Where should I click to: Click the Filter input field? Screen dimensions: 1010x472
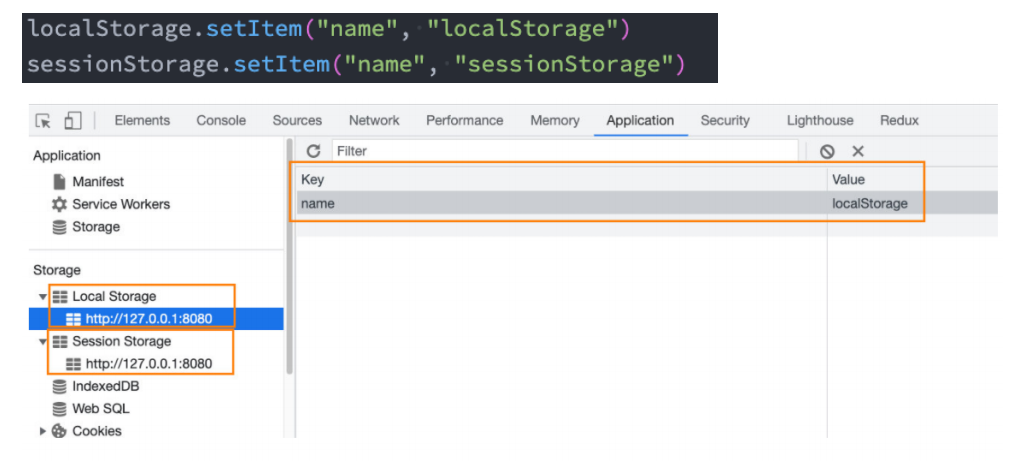coord(564,151)
